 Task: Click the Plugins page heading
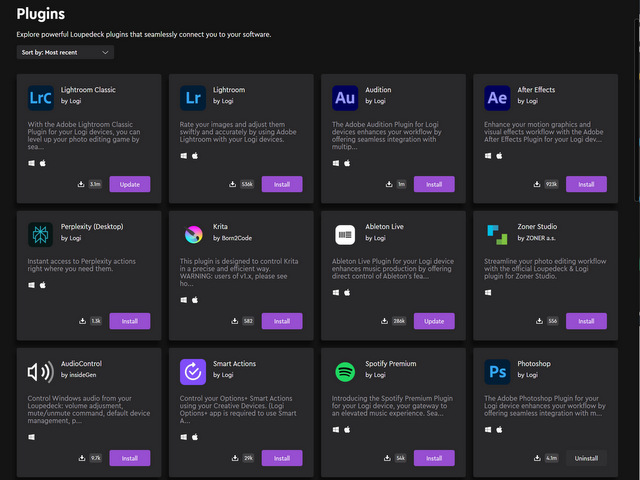coord(41,14)
